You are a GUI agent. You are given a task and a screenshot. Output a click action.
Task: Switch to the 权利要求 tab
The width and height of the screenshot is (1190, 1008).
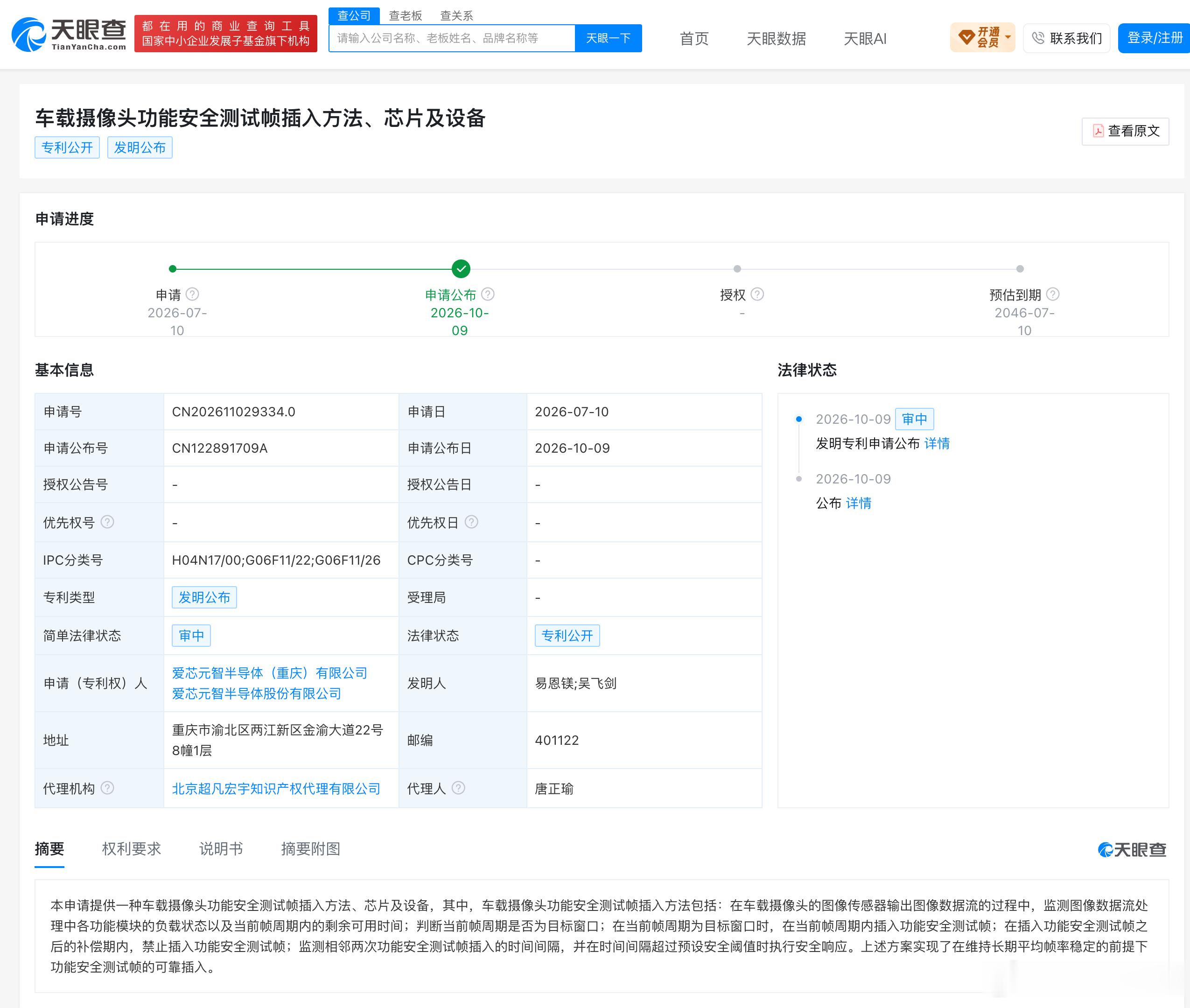coord(132,848)
